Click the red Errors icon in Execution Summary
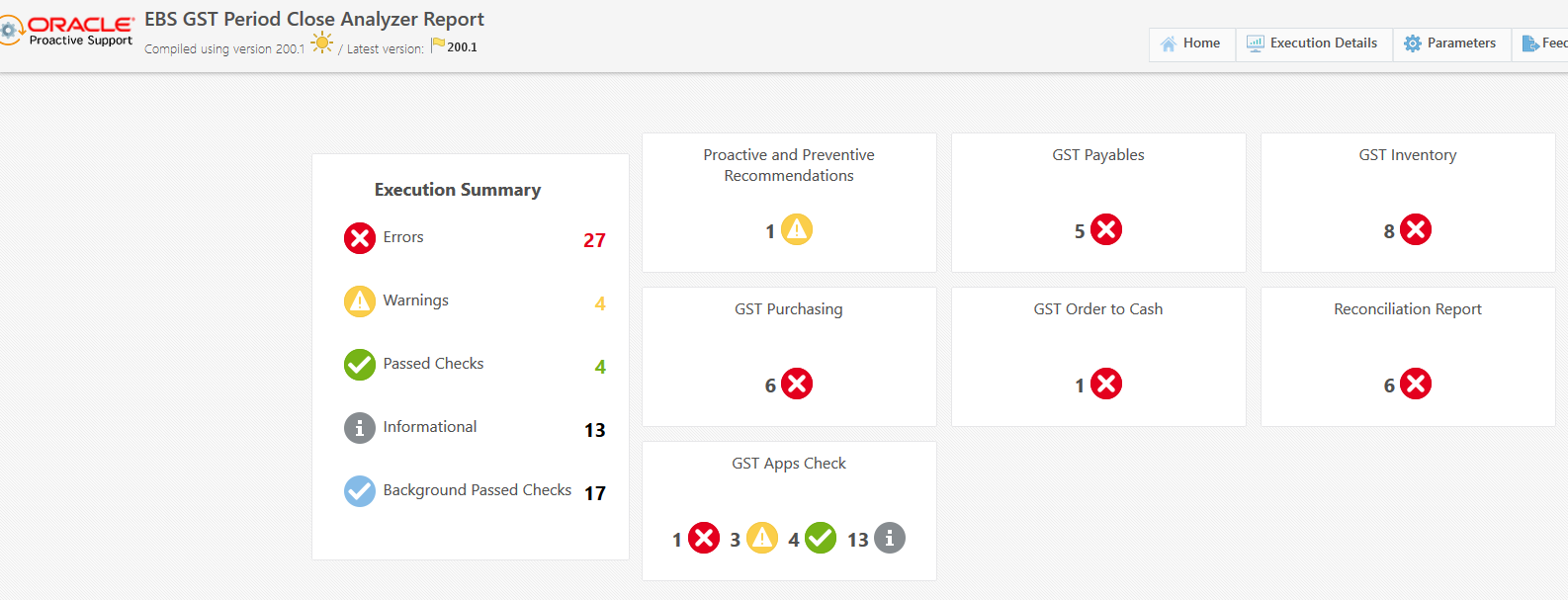 tap(360, 238)
